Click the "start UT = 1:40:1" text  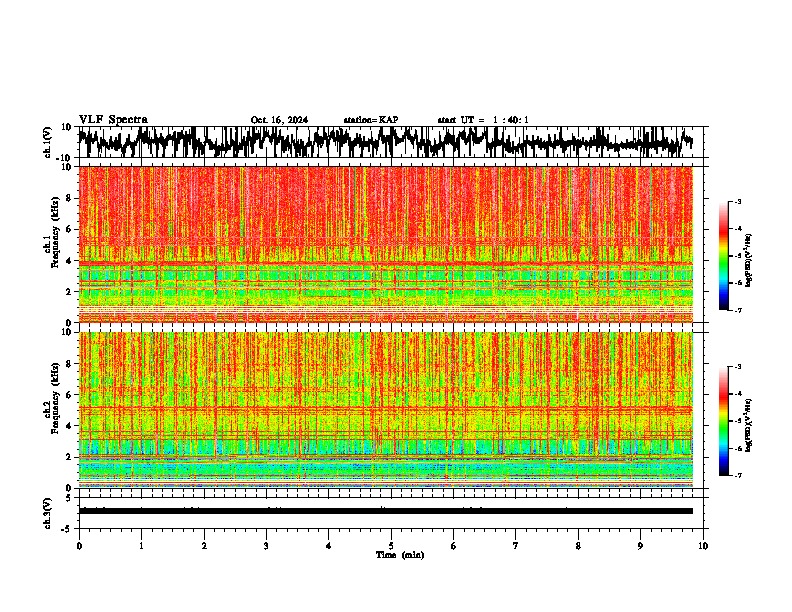click(x=483, y=120)
